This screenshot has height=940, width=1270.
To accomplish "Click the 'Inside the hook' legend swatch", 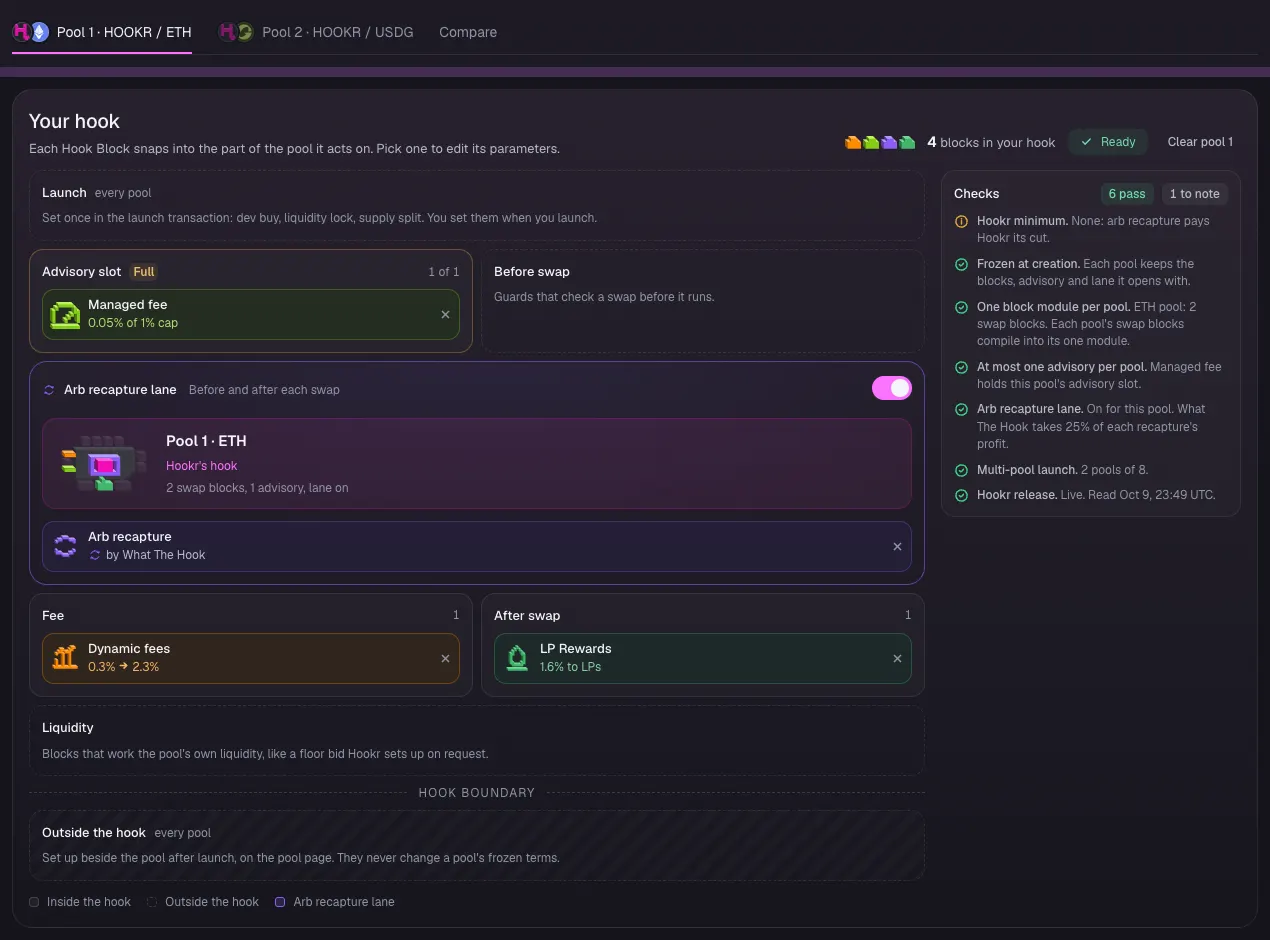I will tap(34, 902).
